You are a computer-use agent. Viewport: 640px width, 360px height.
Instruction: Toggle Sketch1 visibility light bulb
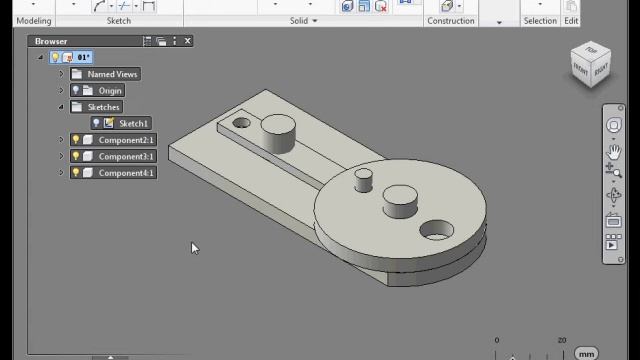click(x=96, y=123)
